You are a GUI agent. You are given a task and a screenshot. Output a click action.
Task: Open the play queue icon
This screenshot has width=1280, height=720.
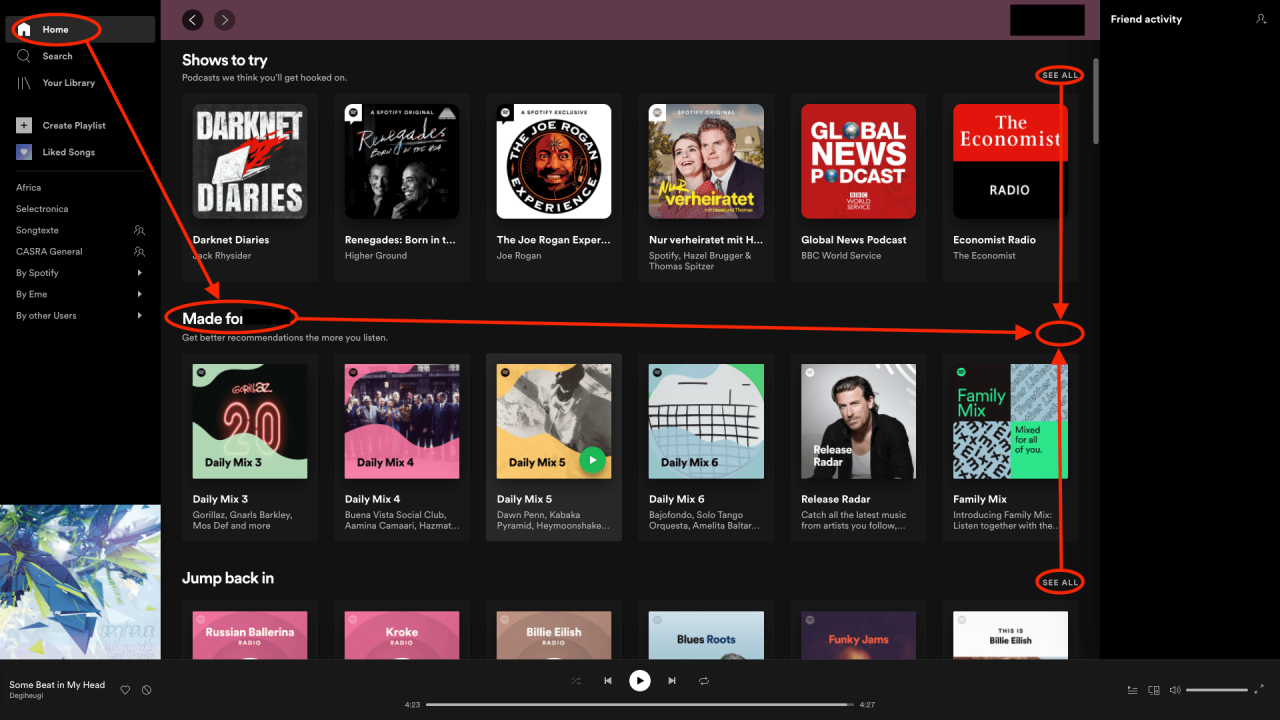pos(1132,690)
